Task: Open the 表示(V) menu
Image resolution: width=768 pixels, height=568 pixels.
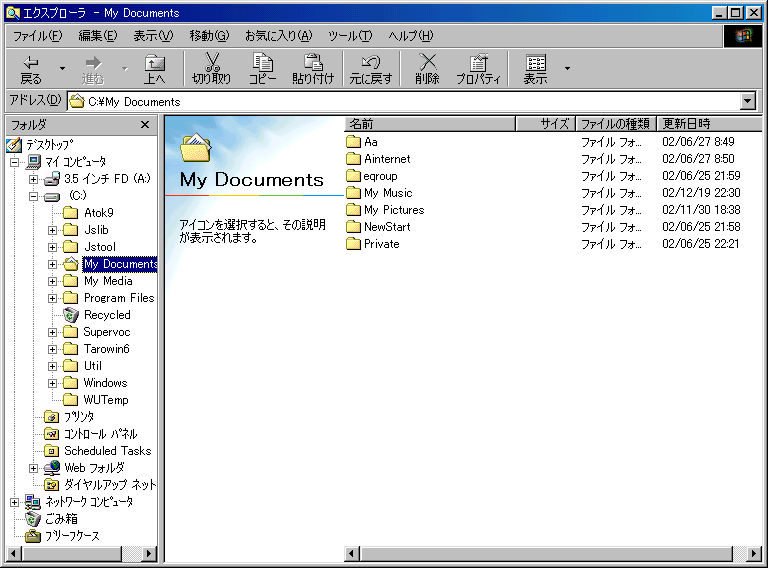Action: coord(153,36)
